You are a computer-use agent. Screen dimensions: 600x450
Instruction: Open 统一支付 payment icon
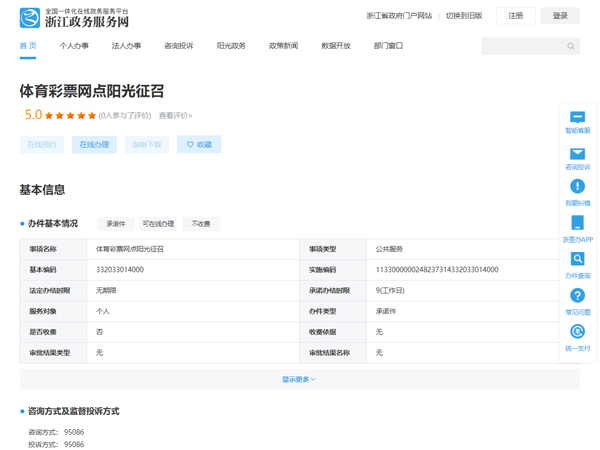pyautogui.click(x=577, y=332)
